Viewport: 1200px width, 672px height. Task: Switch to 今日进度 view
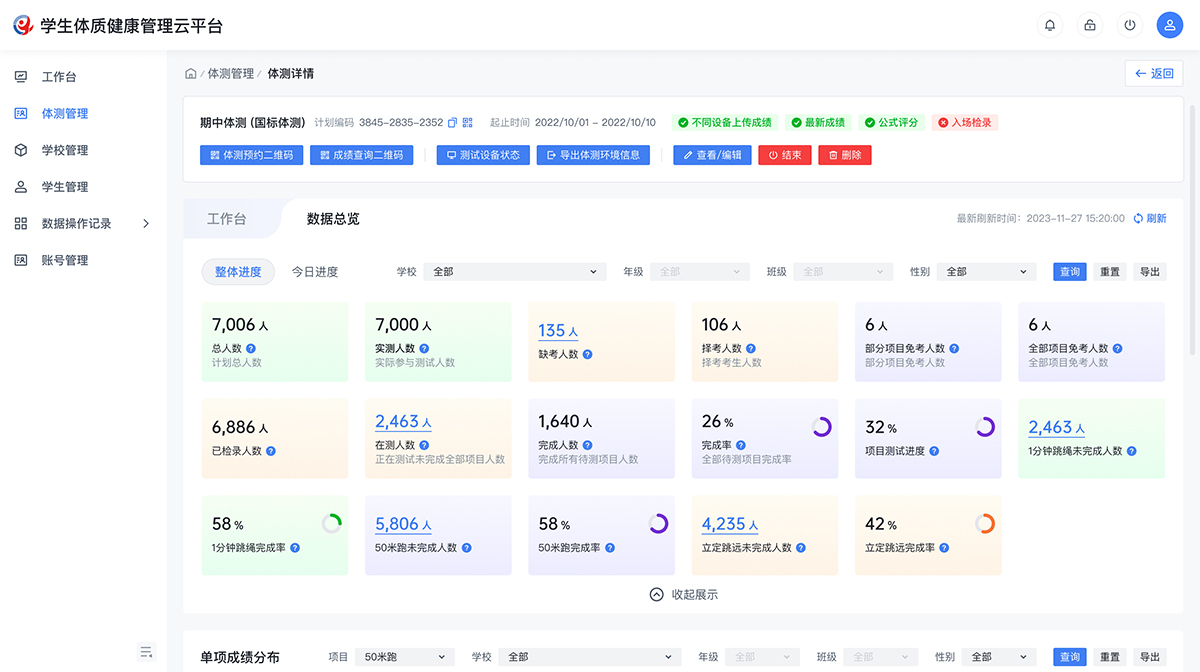point(315,272)
